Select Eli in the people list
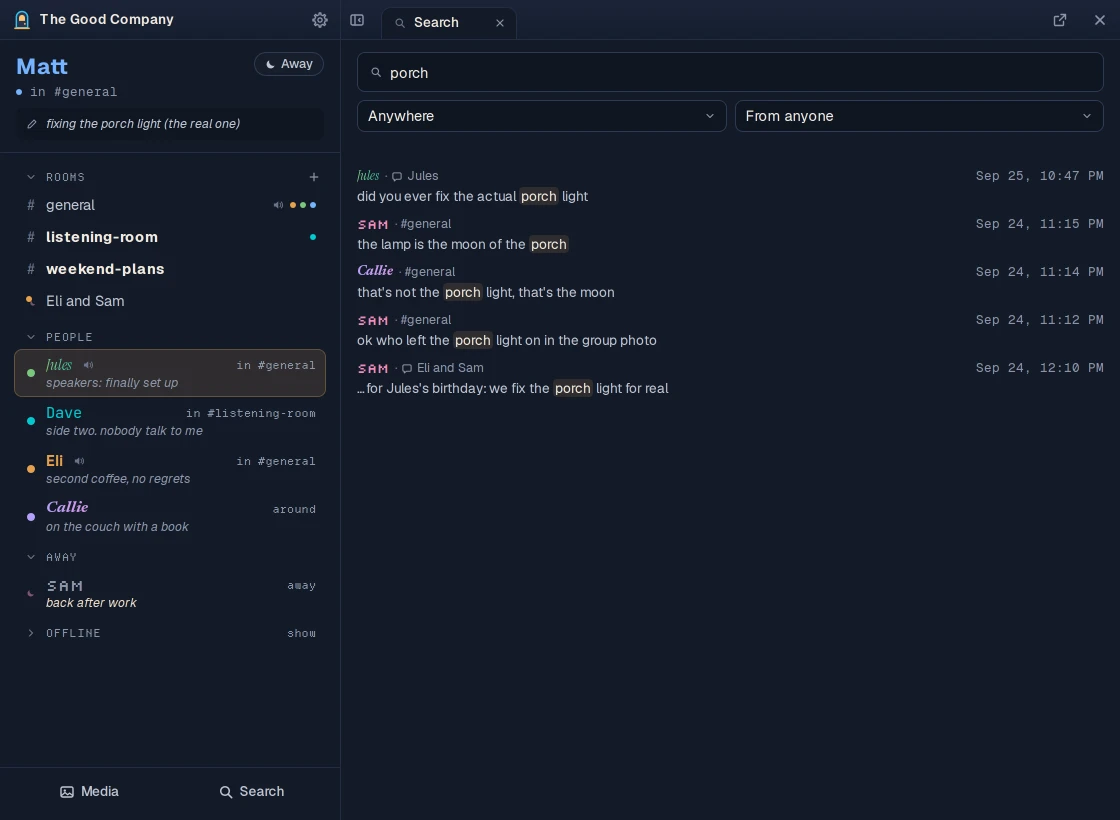The height and width of the screenshot is (820, 1120). [x=170, y=469]
